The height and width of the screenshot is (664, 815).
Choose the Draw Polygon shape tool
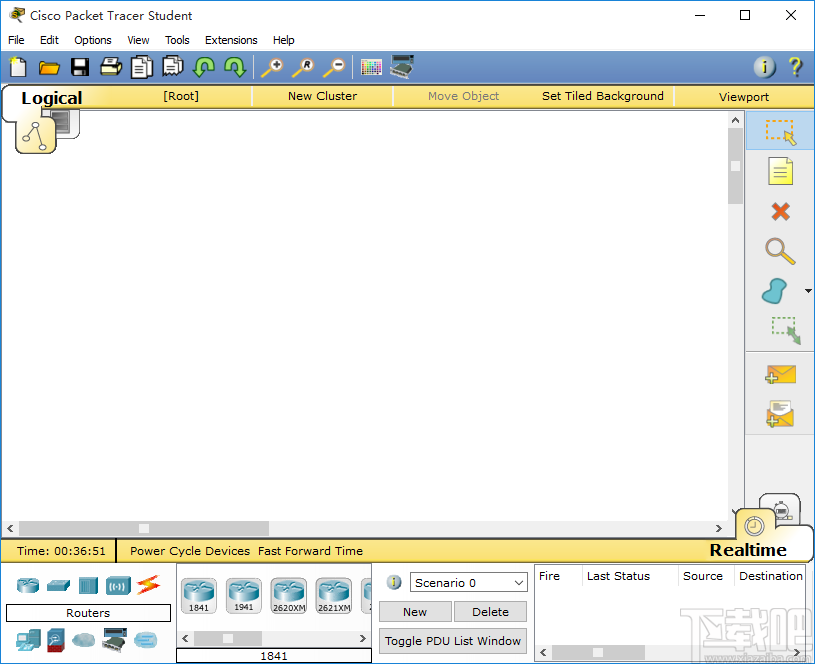(775, 291)
